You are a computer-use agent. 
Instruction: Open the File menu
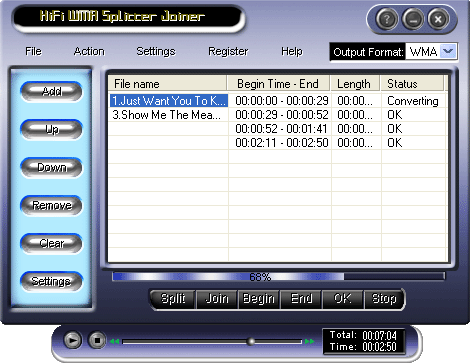[x=33, y=51]
